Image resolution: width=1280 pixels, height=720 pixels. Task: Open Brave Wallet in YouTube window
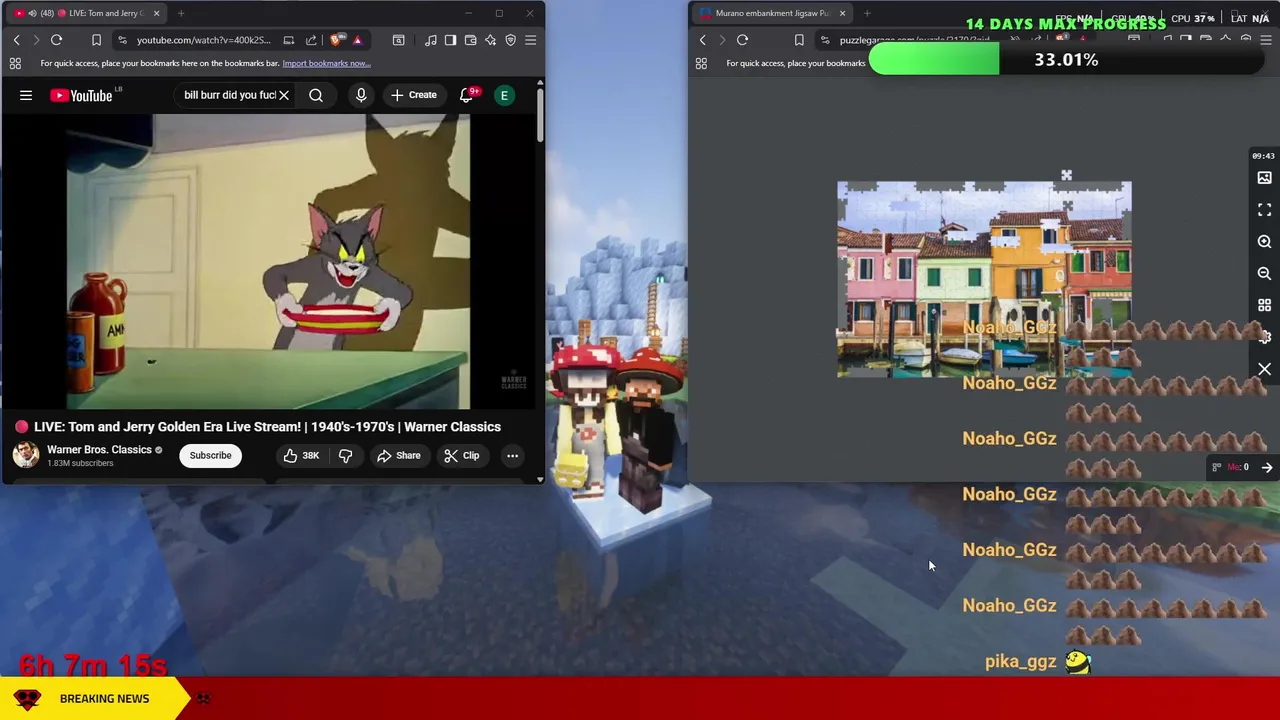(470, 40)
